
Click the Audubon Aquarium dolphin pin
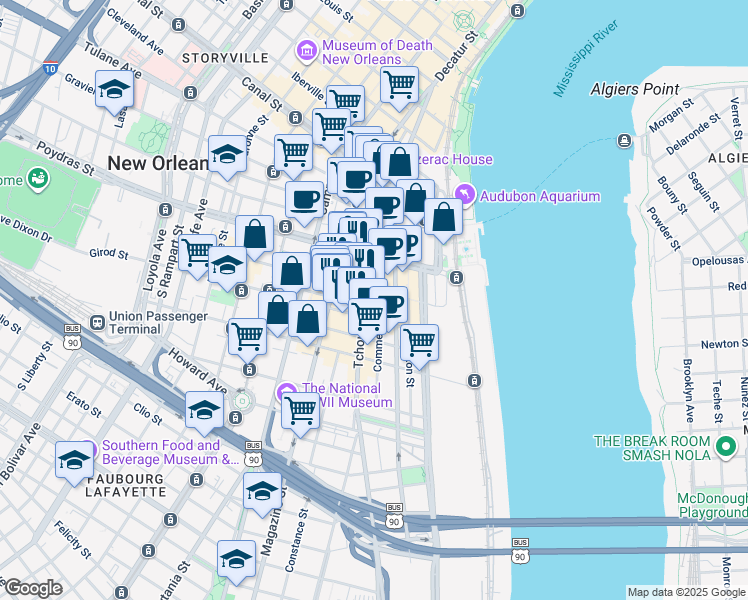point(465,196)
